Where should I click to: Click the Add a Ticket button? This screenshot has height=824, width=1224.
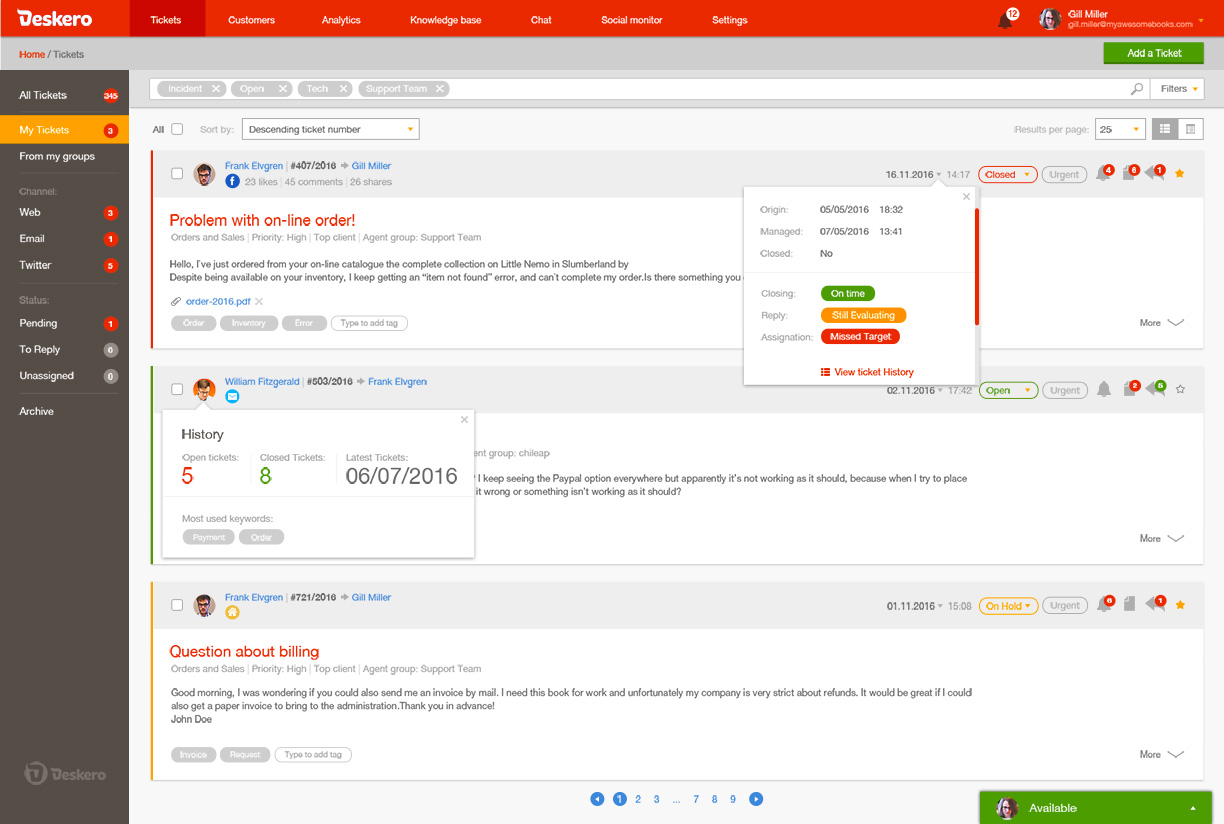tap(1154, 53)
